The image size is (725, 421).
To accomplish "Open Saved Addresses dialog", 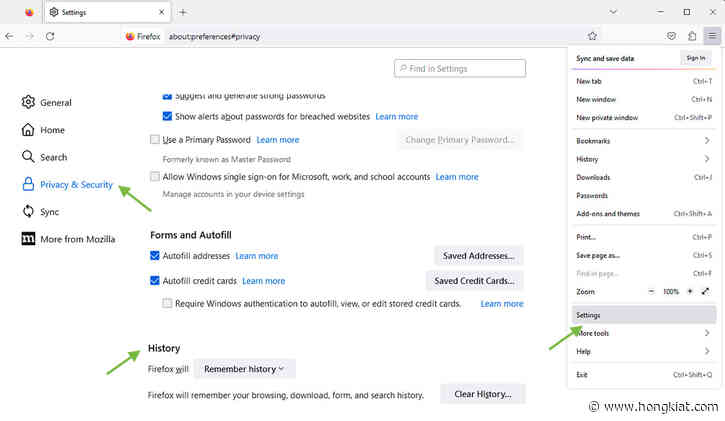I will [x=479, y=256].
